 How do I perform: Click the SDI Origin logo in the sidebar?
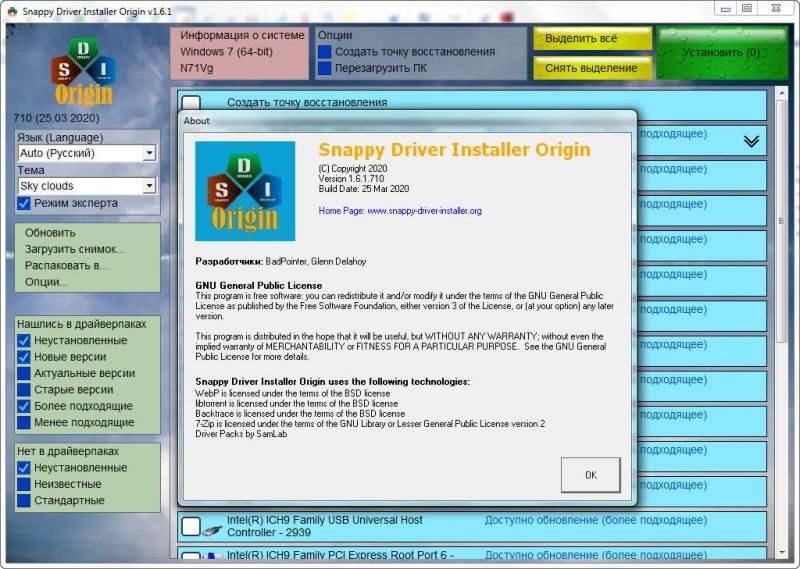click(x=84, y=72)
